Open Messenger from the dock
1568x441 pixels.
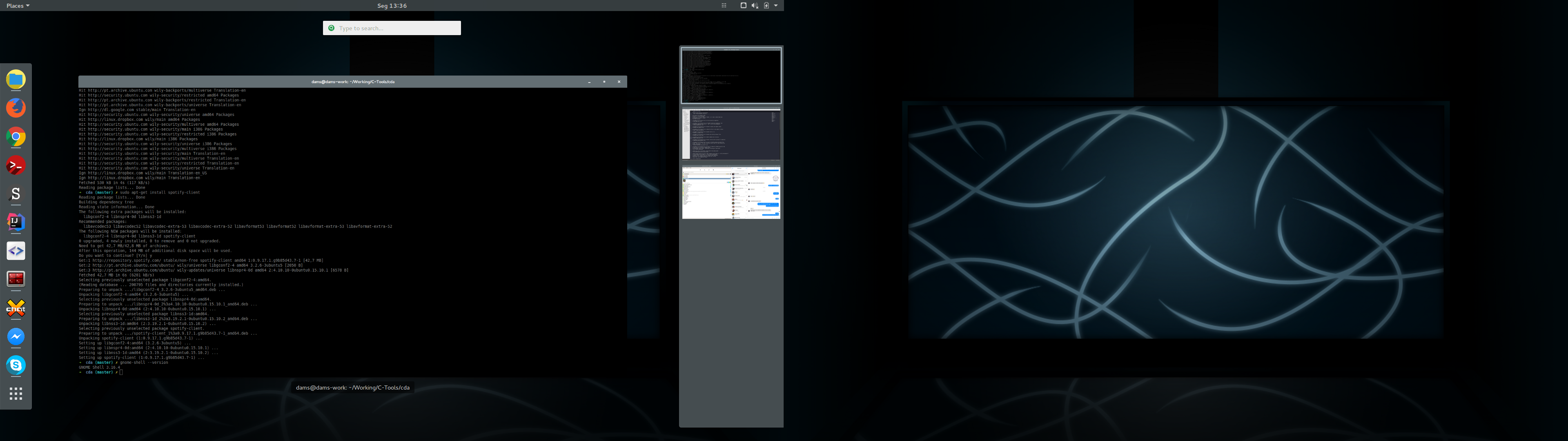click(16, 337)
